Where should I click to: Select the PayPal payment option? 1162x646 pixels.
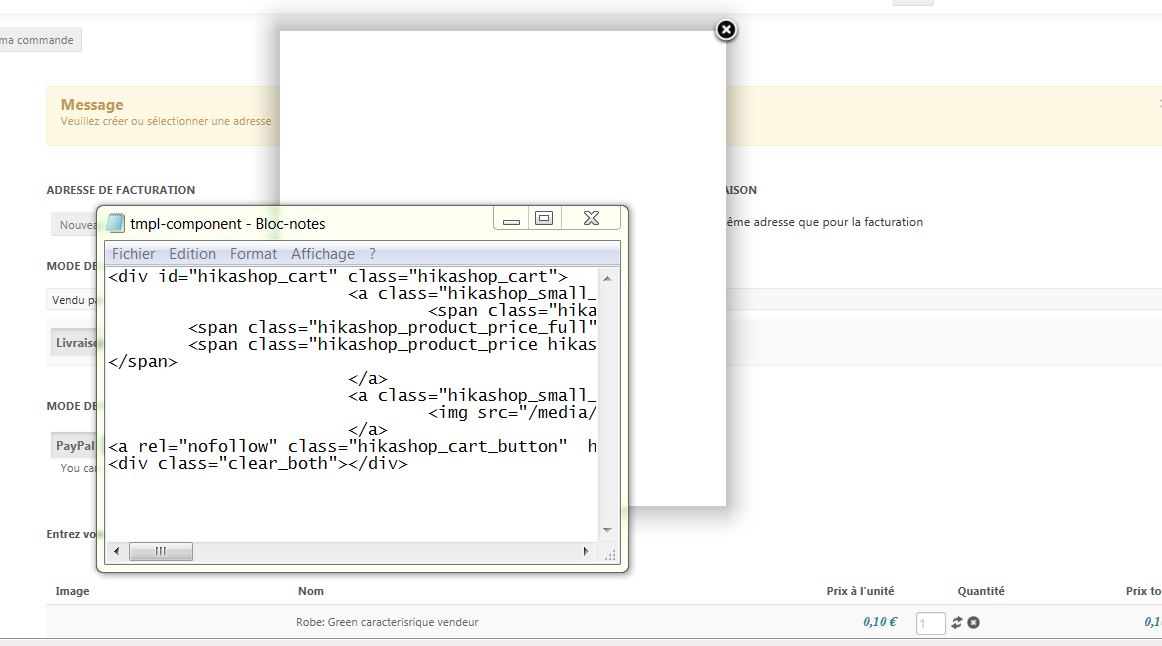click(74, 445)
